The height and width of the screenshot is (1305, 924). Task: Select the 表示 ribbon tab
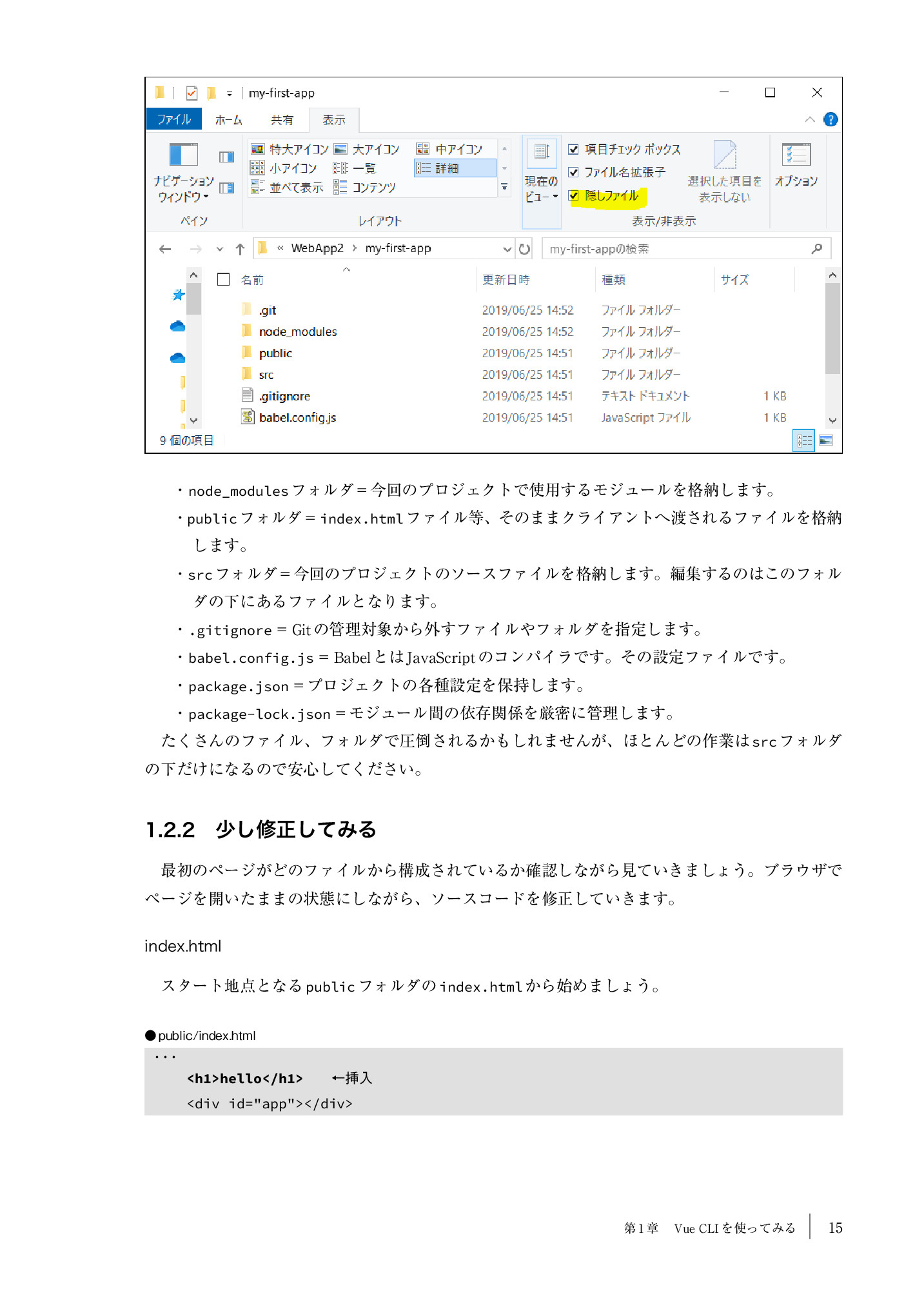click(x=334, y=120)
